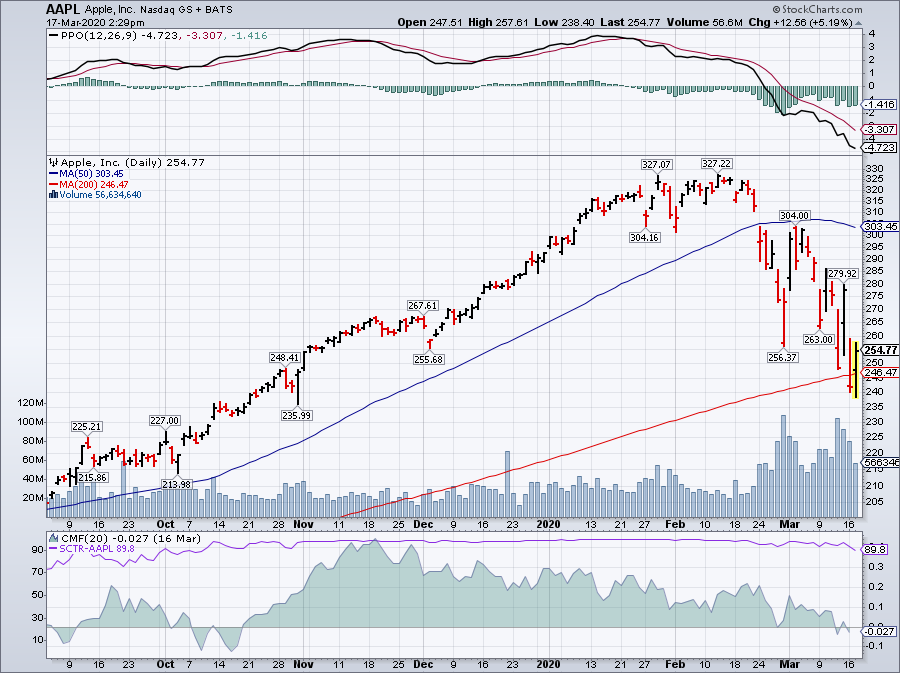Click the Last 254.77 value in header
Viewport: 900px width, 673px height.
point(631,23)
